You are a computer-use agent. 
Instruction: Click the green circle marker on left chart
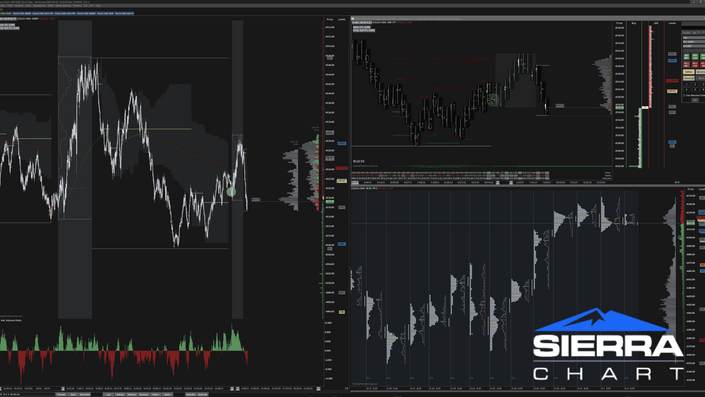click(231, 192)
